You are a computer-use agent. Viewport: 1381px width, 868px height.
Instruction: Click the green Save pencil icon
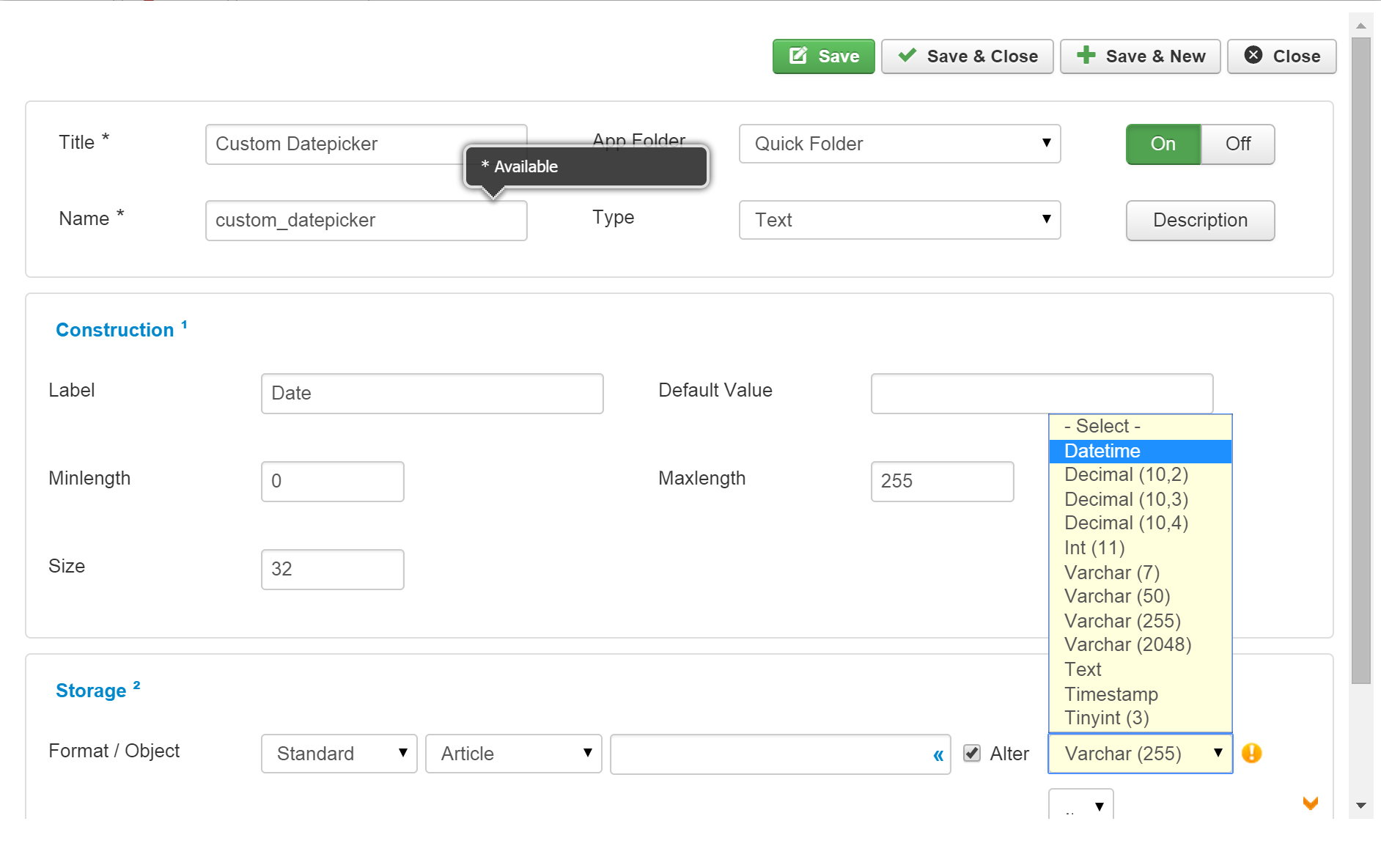[x=798, y=56]
